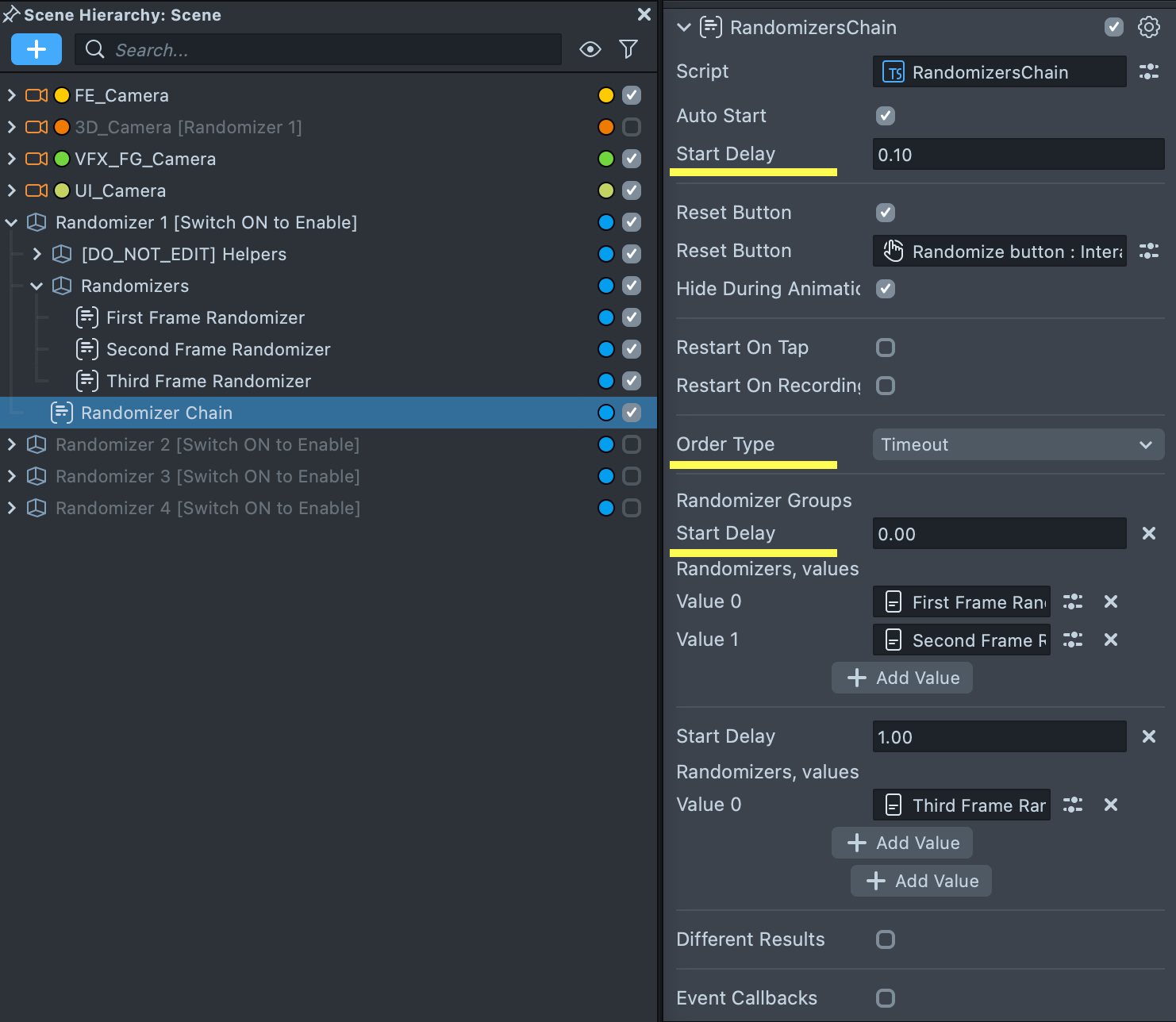This screenshot has width=1176, height=1022.
Task: Click the picker icon beside Script field
Action: click(1148, 72)
